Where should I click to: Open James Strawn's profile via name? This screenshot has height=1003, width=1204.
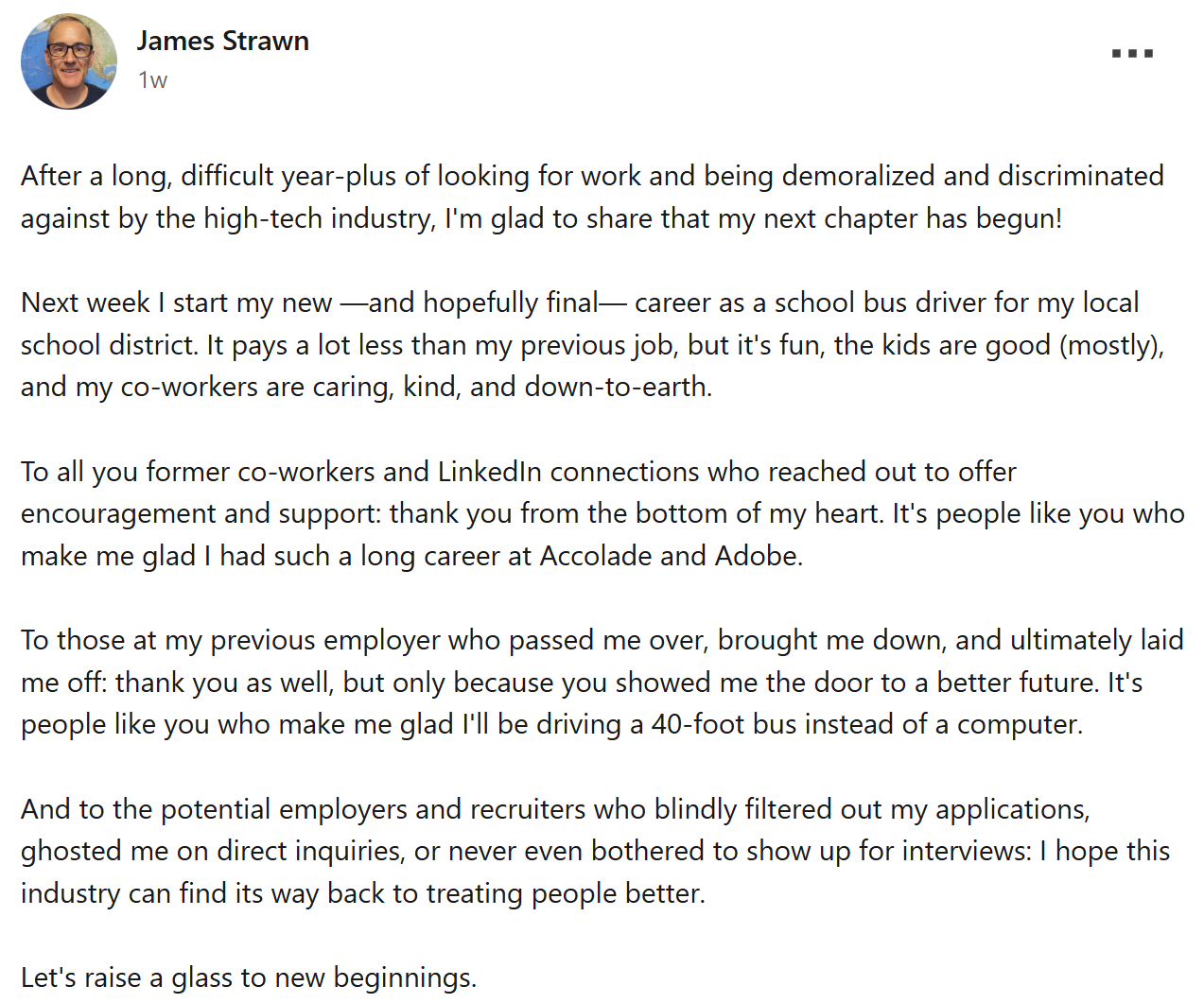pyautogui.click(x=222, y=41)
